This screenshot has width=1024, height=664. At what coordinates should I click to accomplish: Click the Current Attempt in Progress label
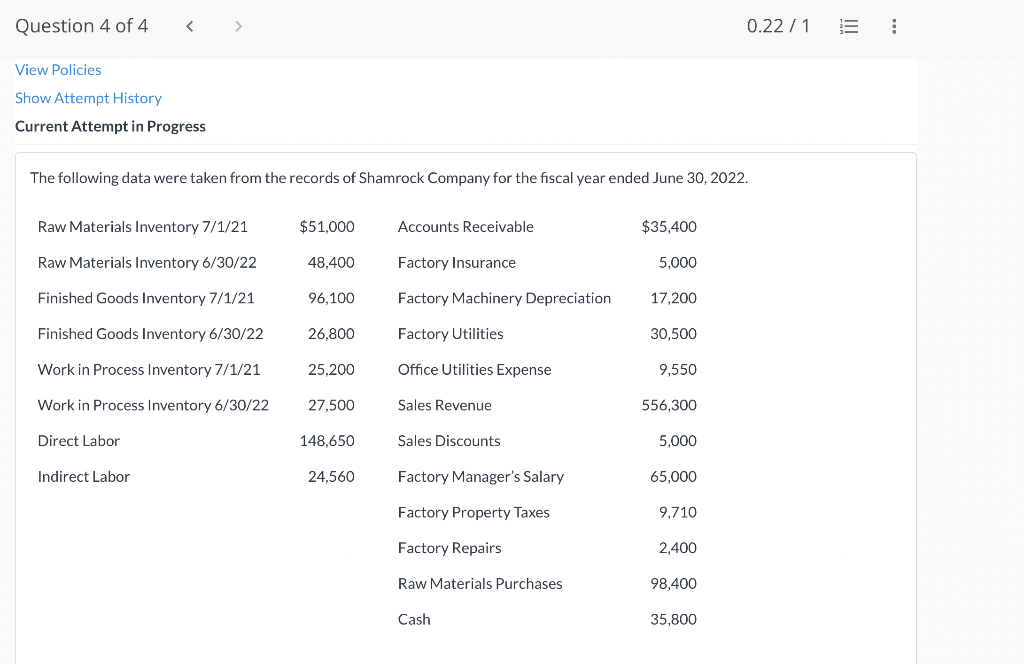pos(110,126)
